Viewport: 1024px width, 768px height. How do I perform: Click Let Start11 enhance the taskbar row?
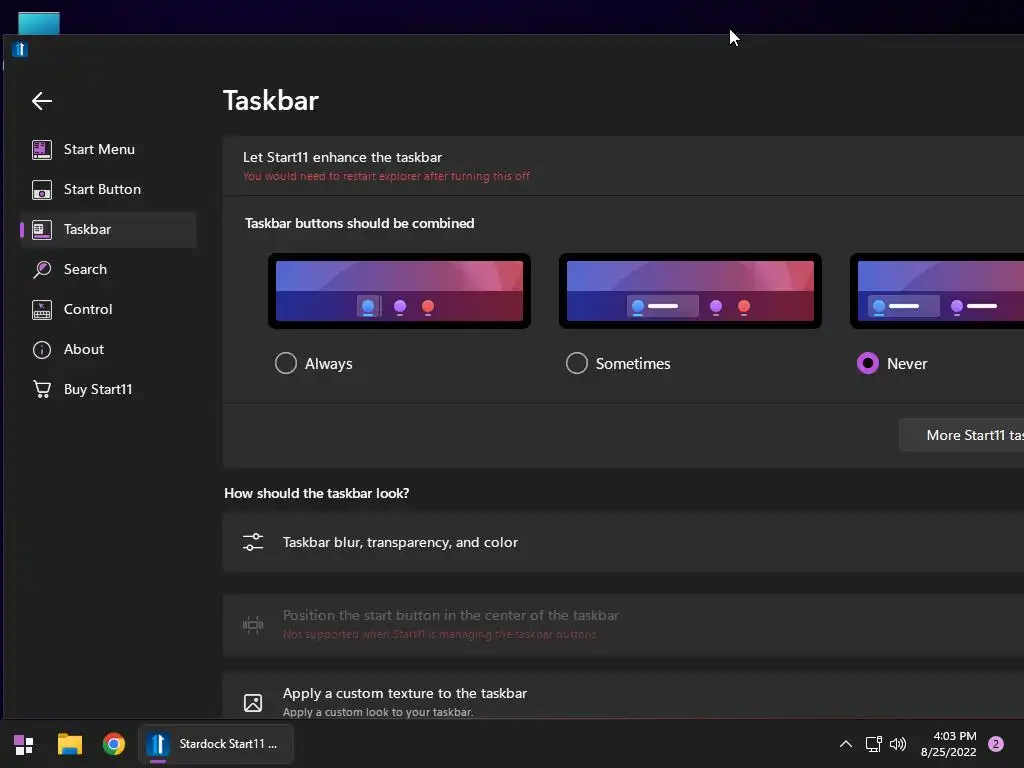(623, 166)
